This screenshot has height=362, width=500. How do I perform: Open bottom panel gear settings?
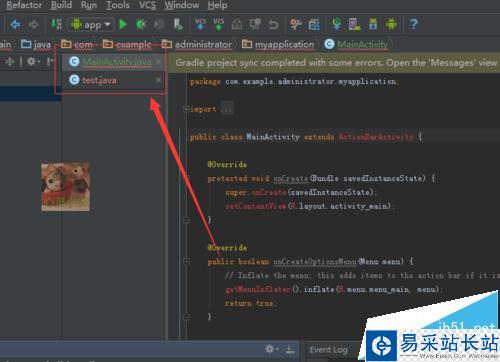271,349
